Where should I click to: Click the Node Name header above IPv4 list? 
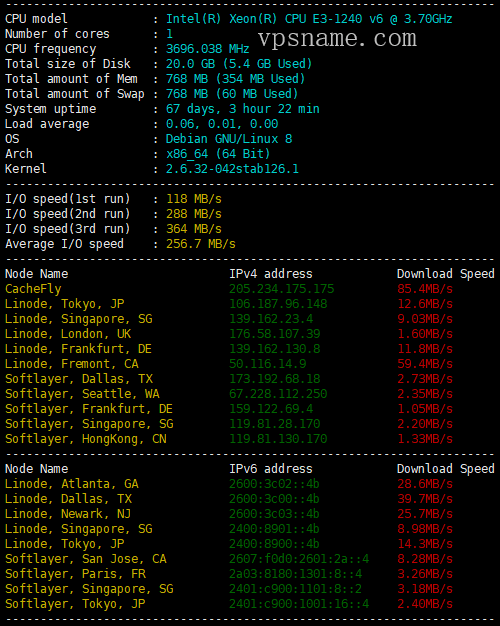click(x=36, y=274)
